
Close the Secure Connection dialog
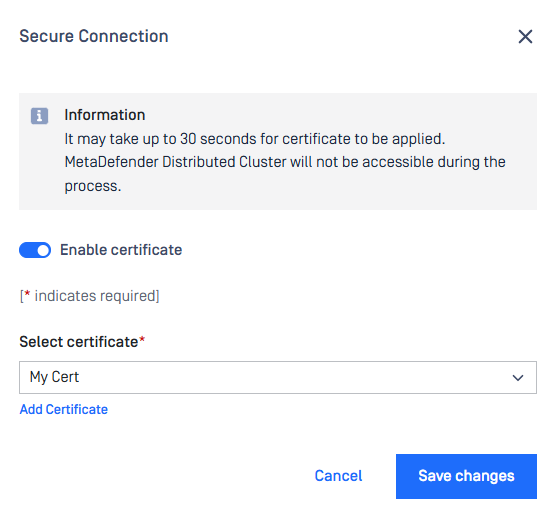tap(525, 37)
